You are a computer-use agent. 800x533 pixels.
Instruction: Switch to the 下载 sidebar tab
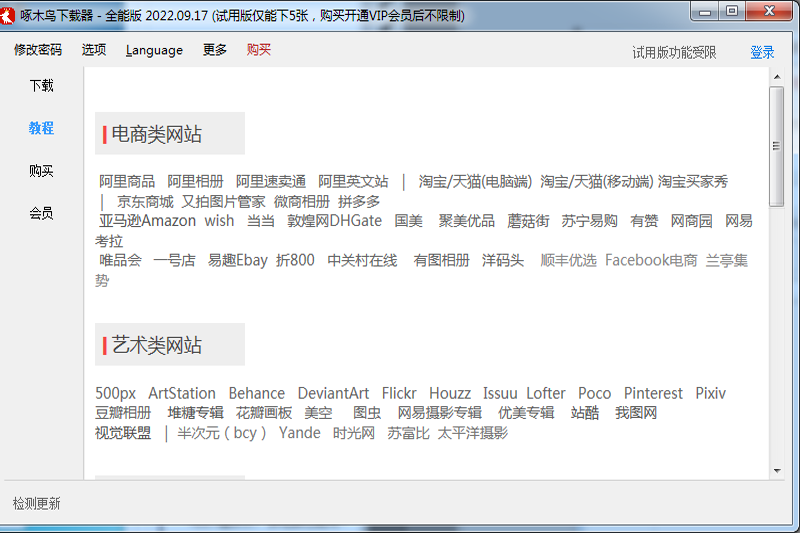tap(41, 86)
